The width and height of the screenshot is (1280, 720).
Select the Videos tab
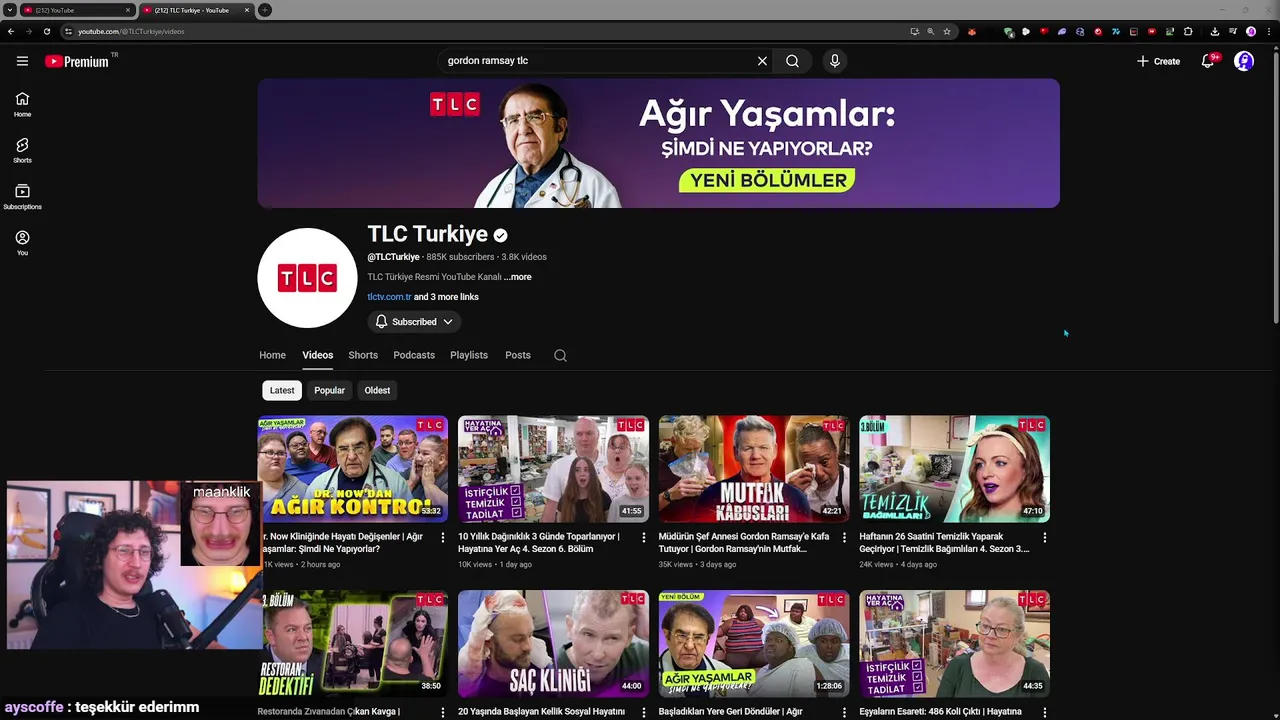[318, 355]
